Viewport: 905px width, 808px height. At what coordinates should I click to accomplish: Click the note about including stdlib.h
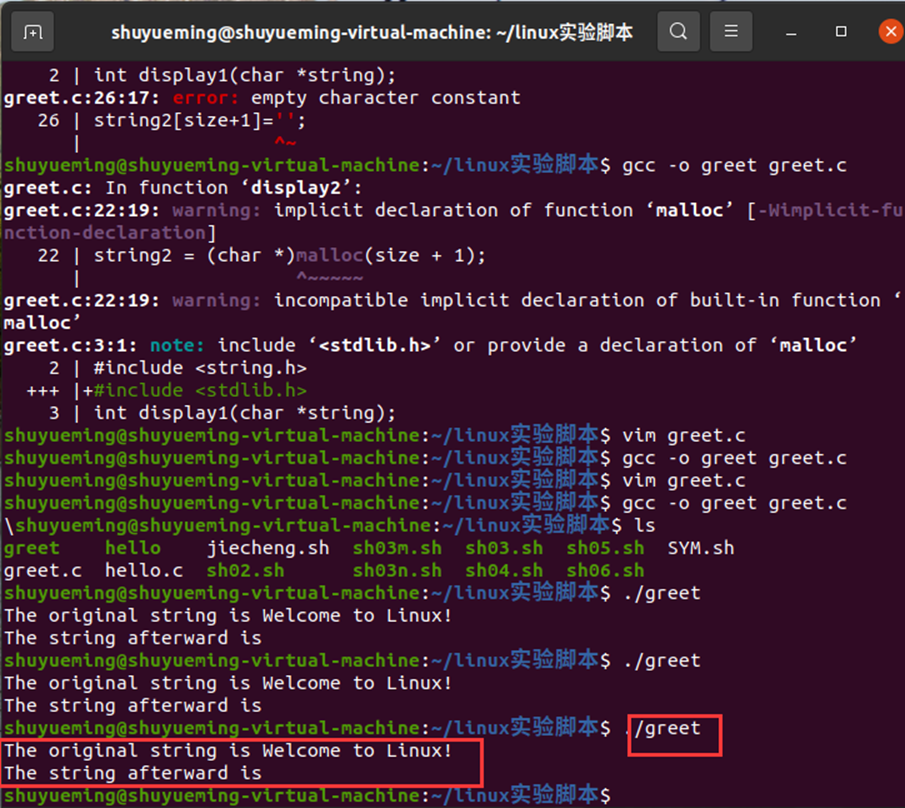click(430, 346)
